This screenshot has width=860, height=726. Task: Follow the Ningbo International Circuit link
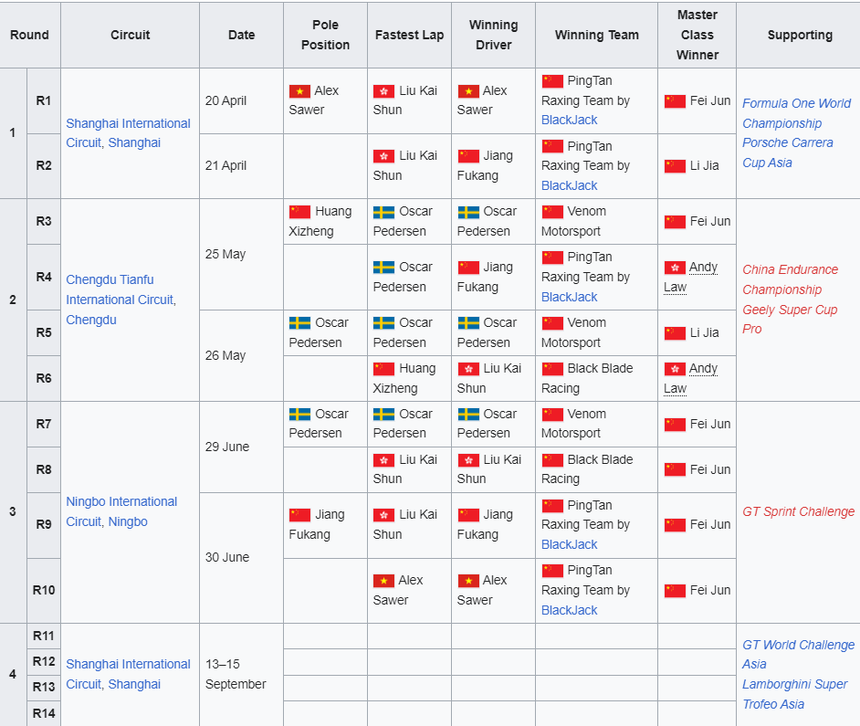click(121, 511)
